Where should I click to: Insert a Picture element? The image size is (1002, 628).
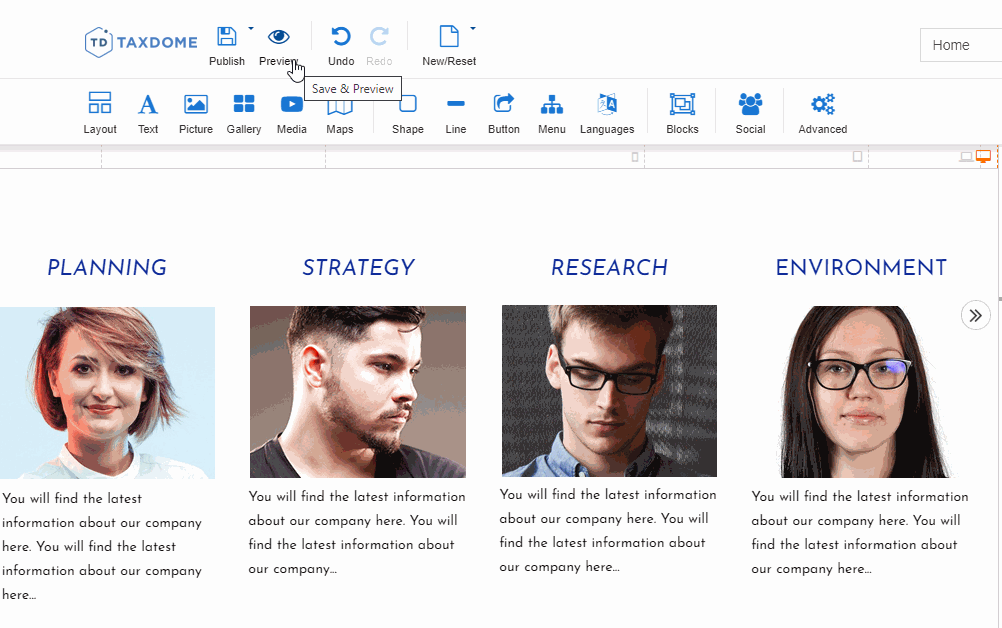(x=196, y=112)
